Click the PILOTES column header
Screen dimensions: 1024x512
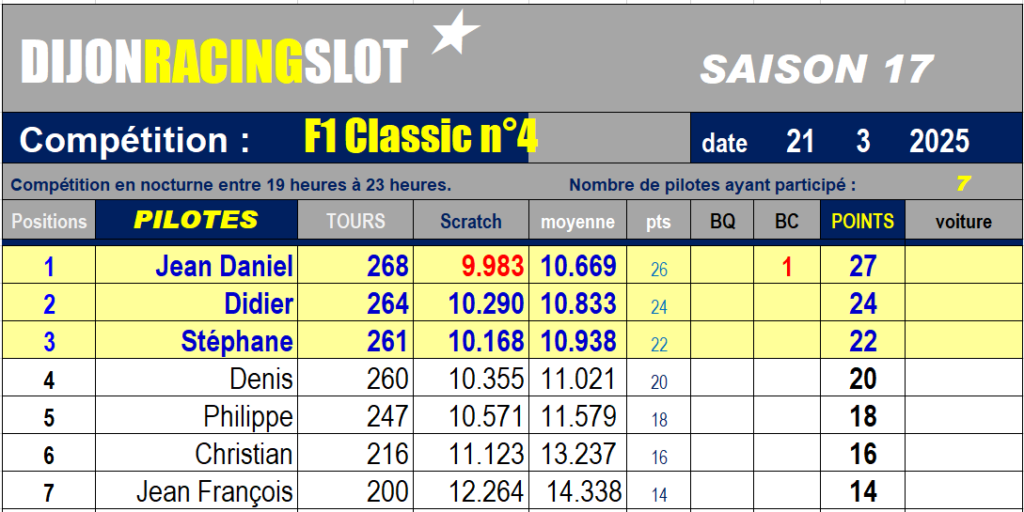coord(197,219)
